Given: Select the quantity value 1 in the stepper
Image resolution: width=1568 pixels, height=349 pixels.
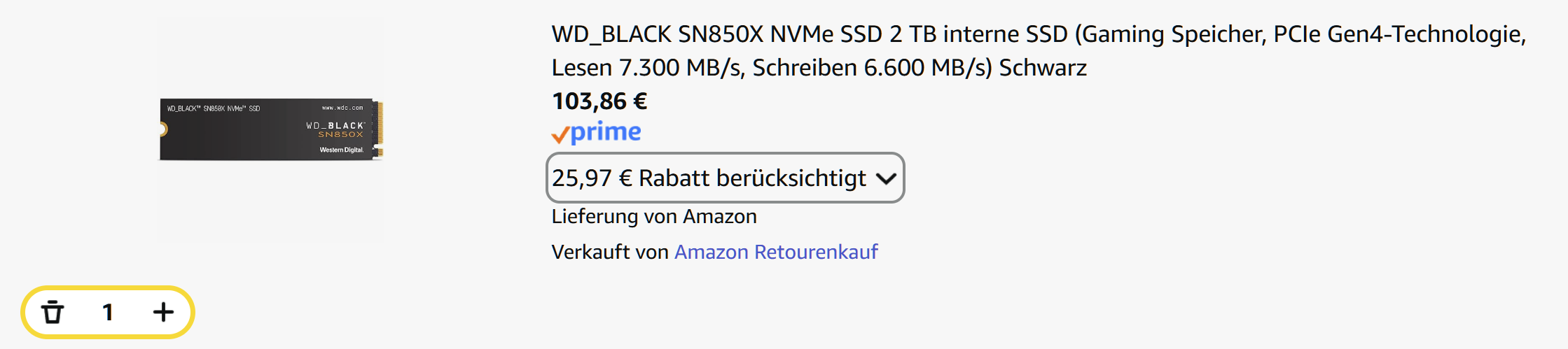Looking at the screenshot, I should click(108, 312).
